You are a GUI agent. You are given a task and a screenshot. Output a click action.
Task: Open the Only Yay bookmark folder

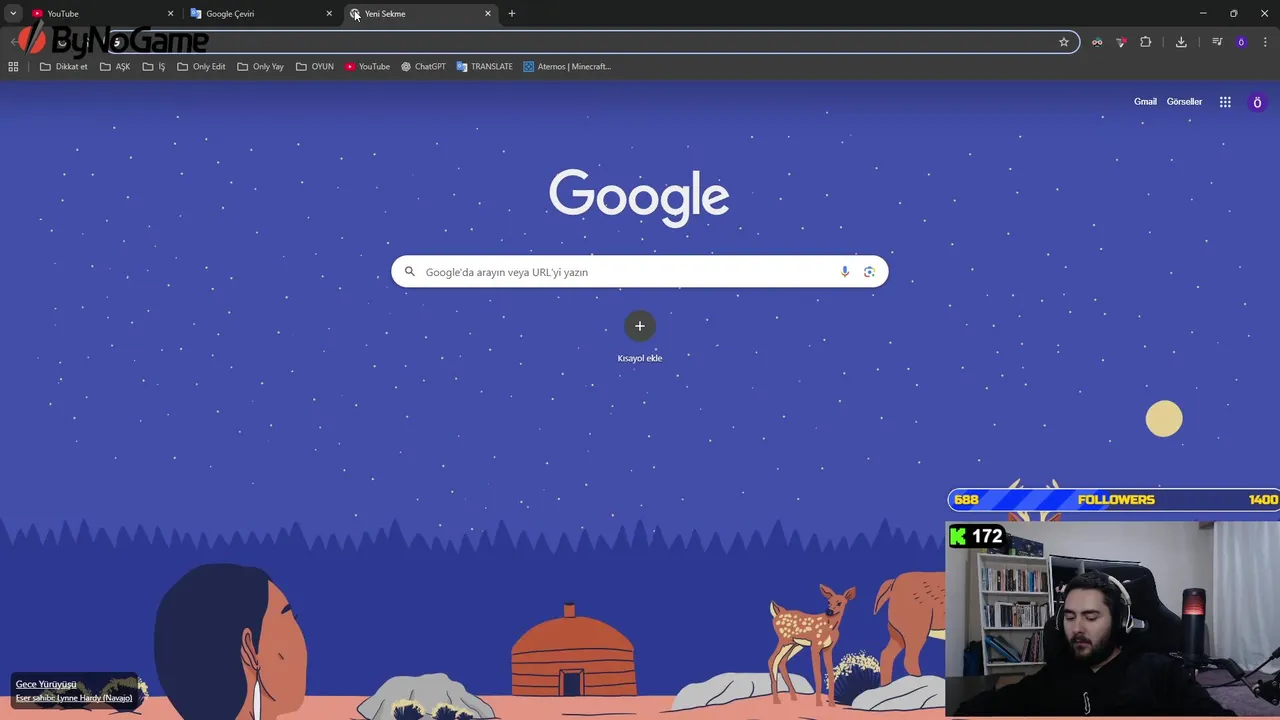click(x=261, y=67)
